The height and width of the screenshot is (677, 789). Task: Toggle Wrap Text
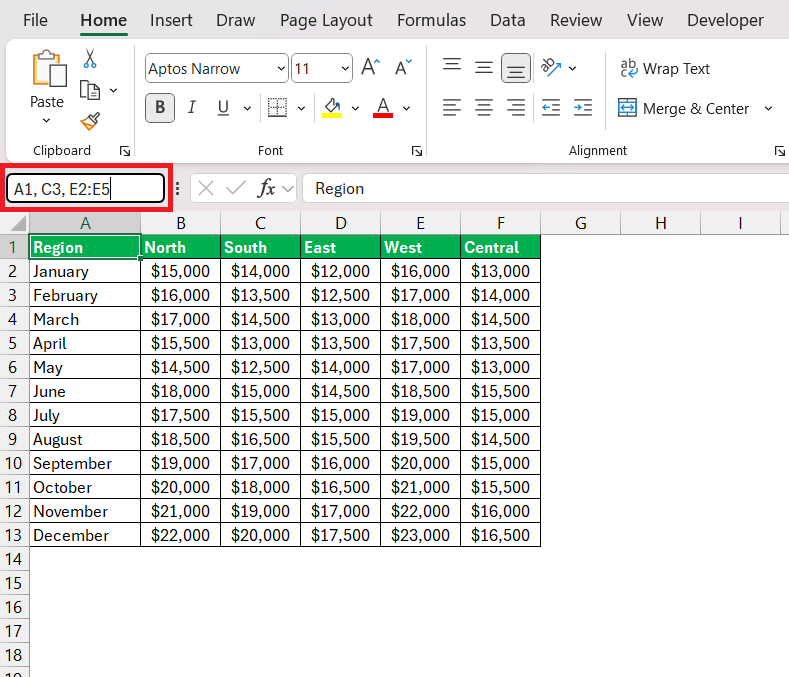pos(665,68)
